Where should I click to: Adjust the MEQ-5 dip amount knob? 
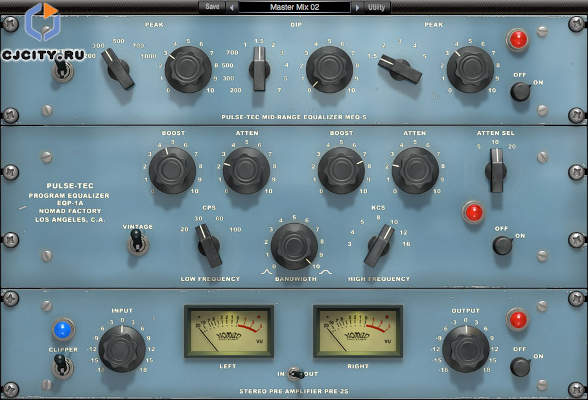click(329, 69)
